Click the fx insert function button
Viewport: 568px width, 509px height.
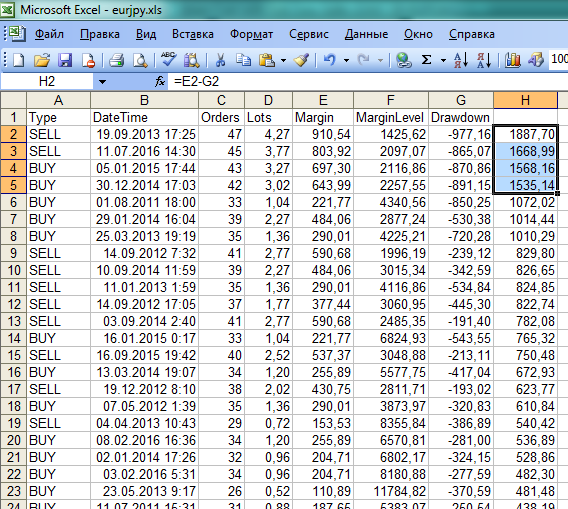tap(160, 82)
